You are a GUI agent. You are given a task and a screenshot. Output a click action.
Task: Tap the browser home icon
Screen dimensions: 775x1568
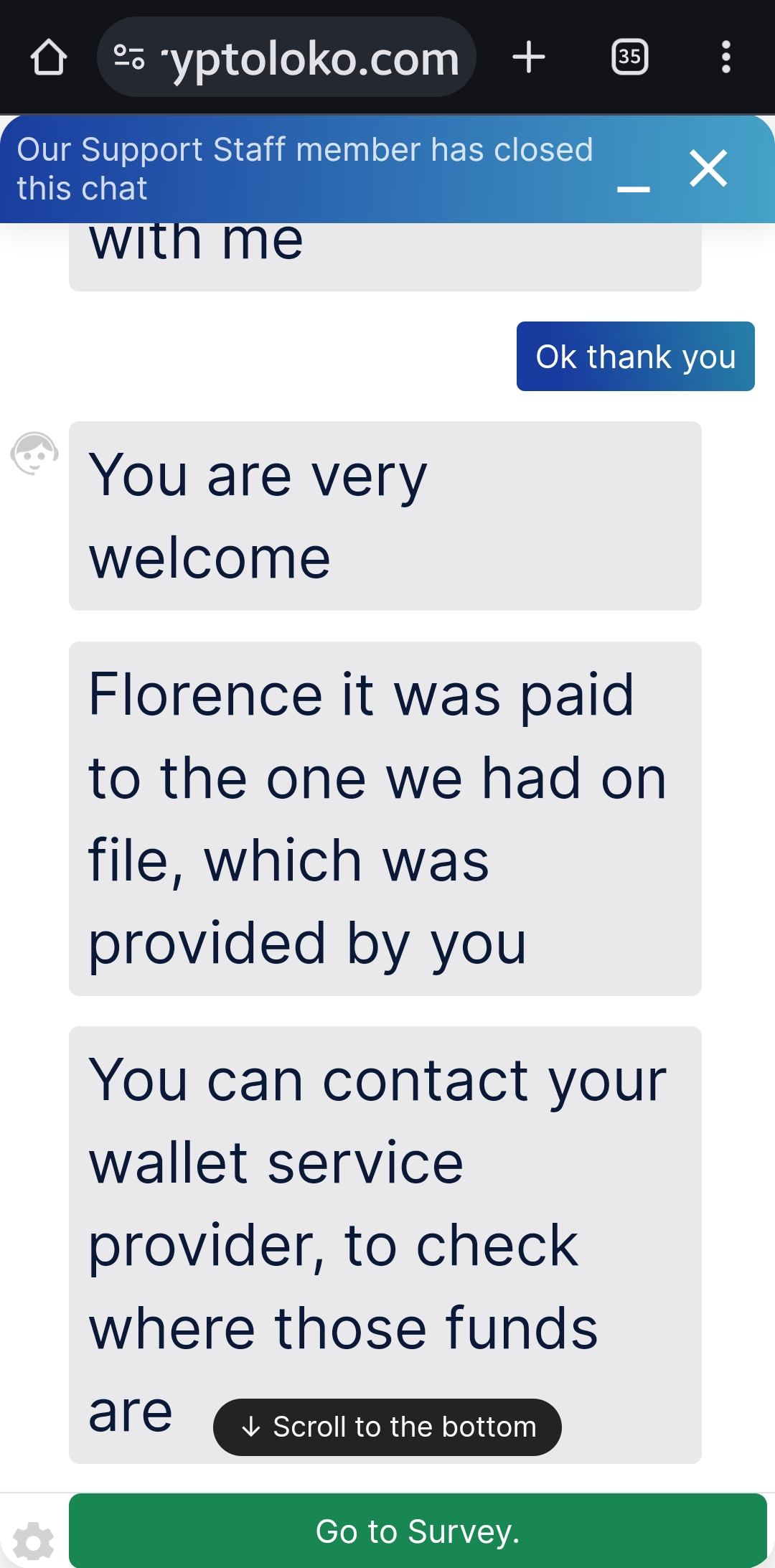[49, 58]
